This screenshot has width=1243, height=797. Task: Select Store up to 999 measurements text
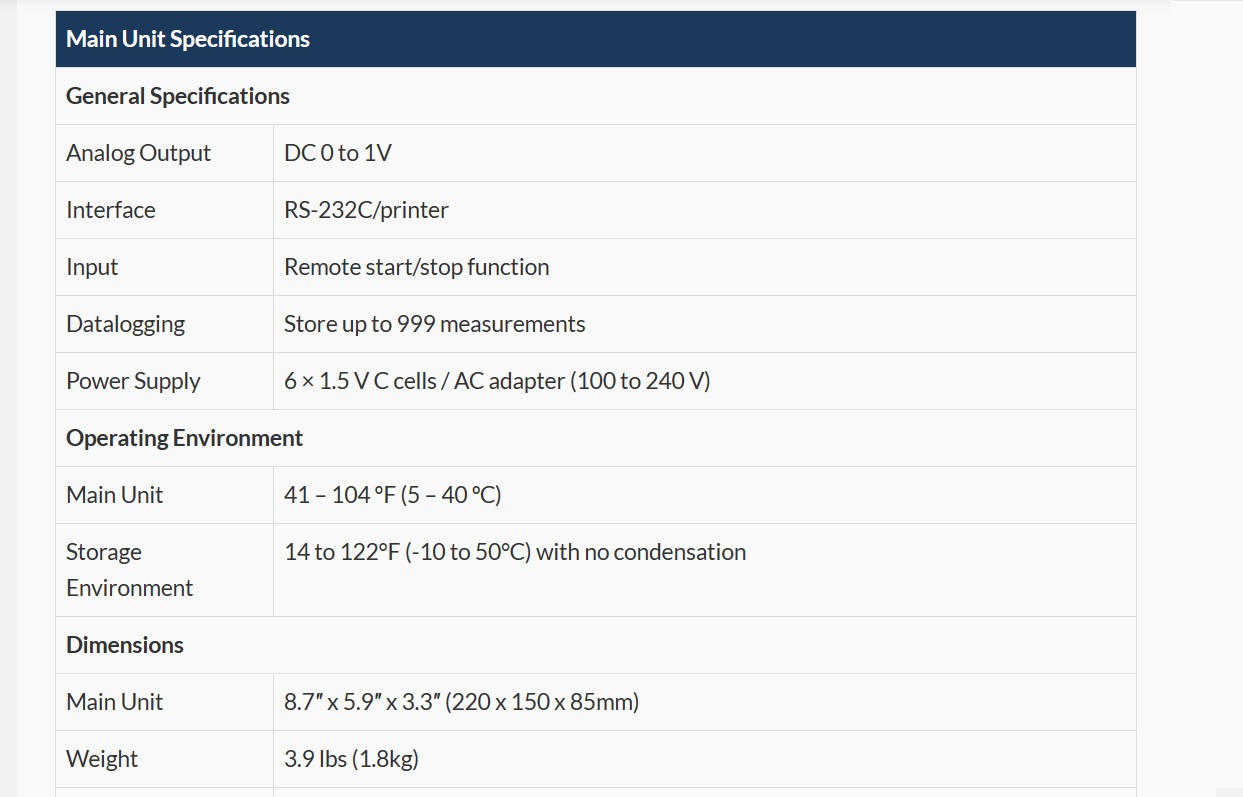[x=435, y=324]
